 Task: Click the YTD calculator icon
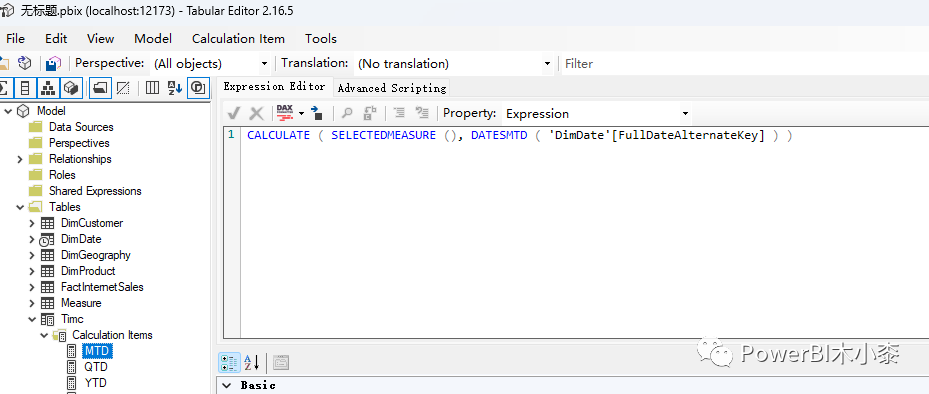coord(72,383)
